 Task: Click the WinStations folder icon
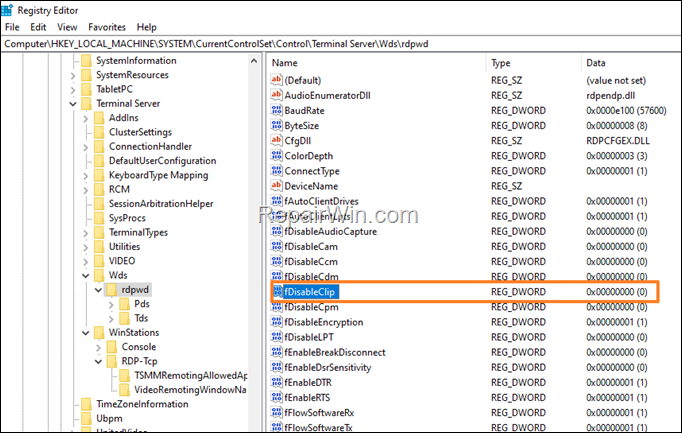click(99, 333)
